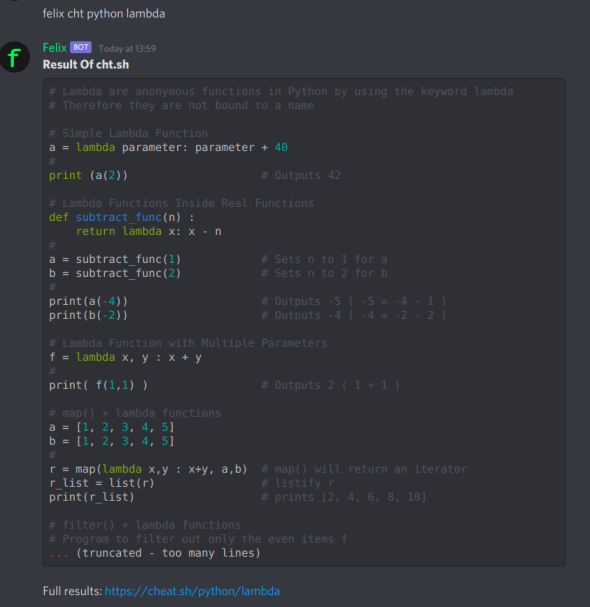Screen dimensions: 590x607
Task: Click the code line 'a = lambda parameter: parameter + 40'
Action: pyautogui.click(x=168, y=147)
